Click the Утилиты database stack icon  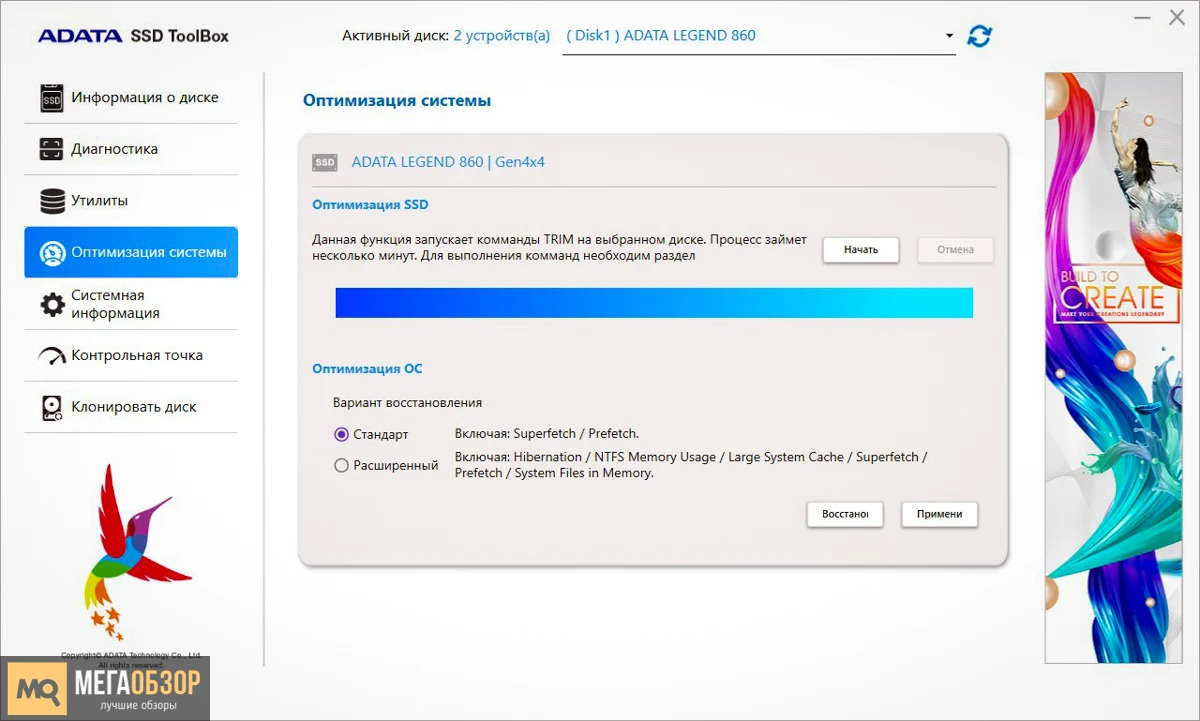(x=52, y=201)
